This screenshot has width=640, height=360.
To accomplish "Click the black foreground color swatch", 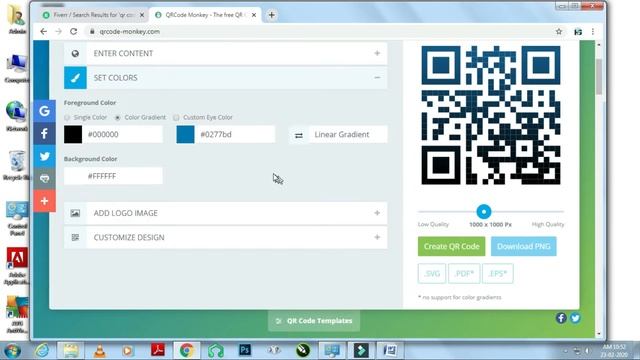I will [73, 135].
